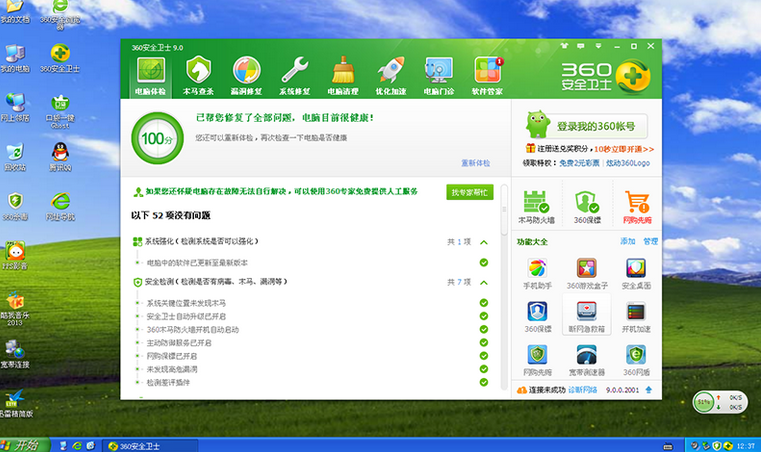Collapse the 安全检测 section chevron

[484, 282]
